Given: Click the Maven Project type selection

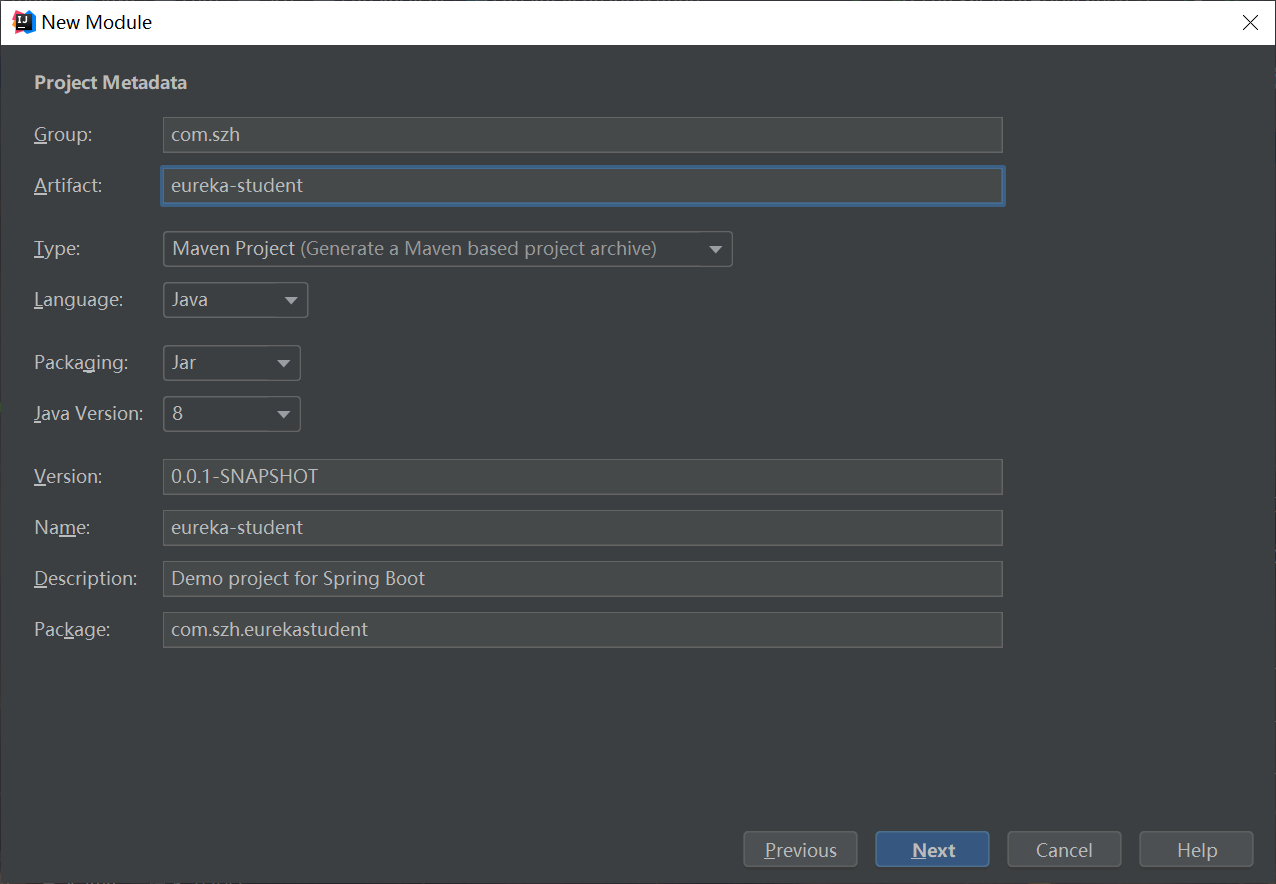Looking at the screenshot, I should click(448, 249).
